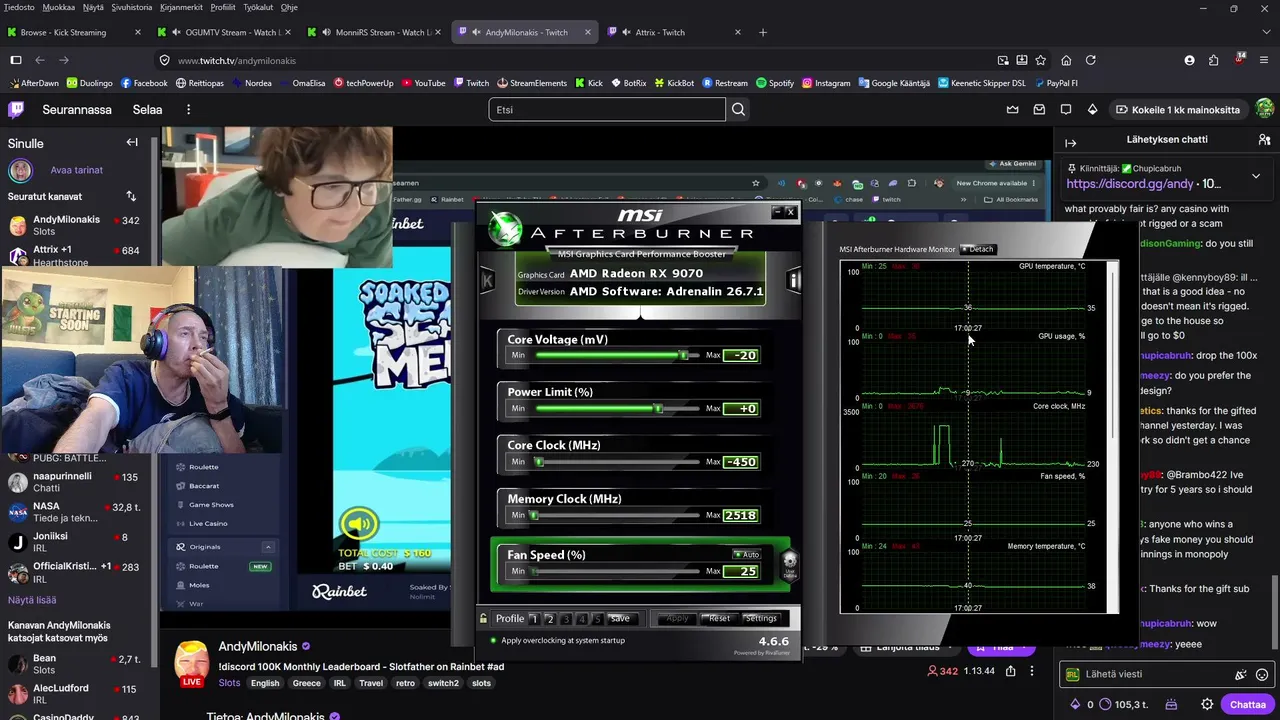Screen dimensions: 1280x720
Task: Detach the Afterburner hardware monitor
Action: (977, 249)
